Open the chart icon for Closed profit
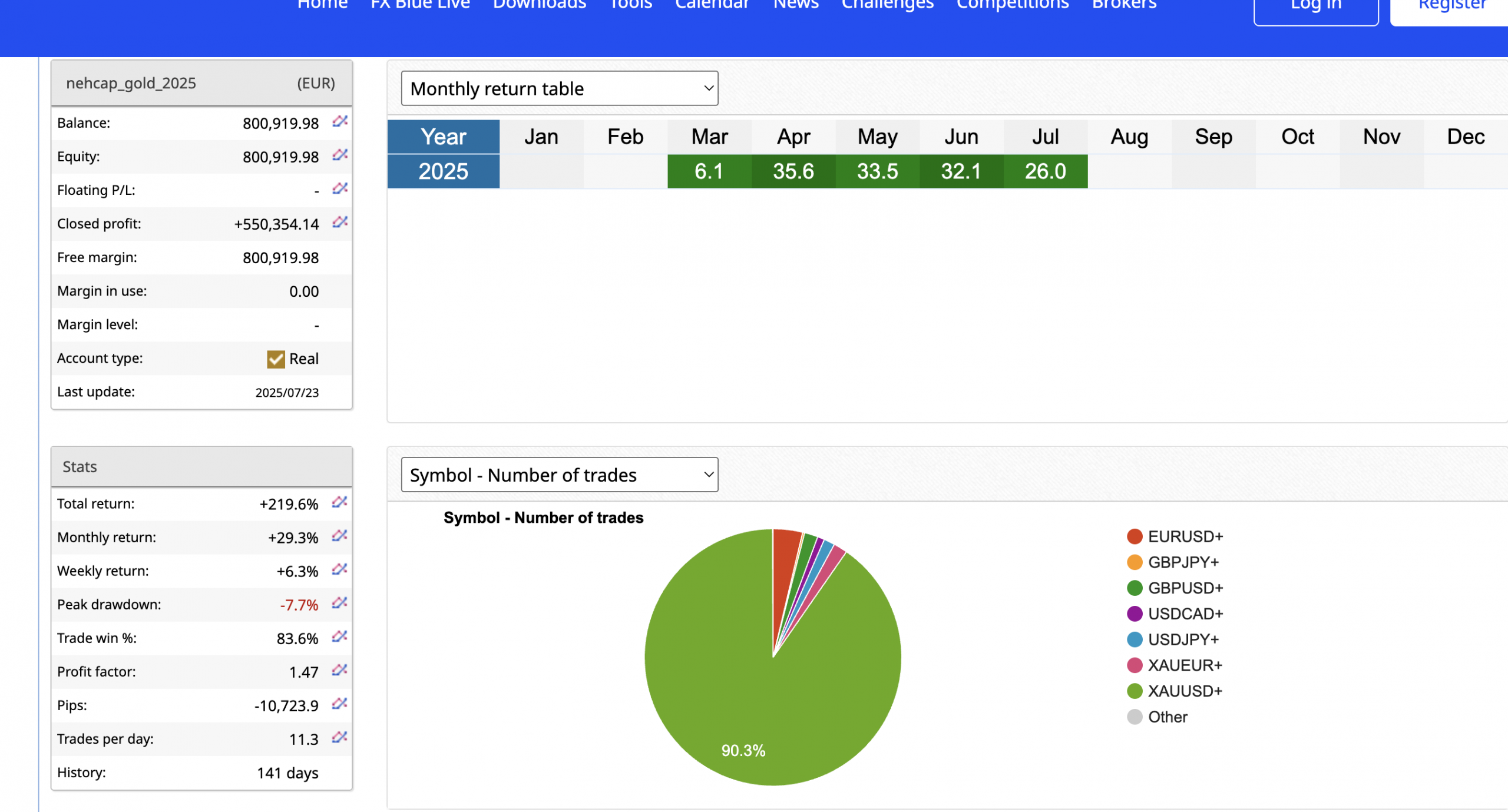 [340, 222]
